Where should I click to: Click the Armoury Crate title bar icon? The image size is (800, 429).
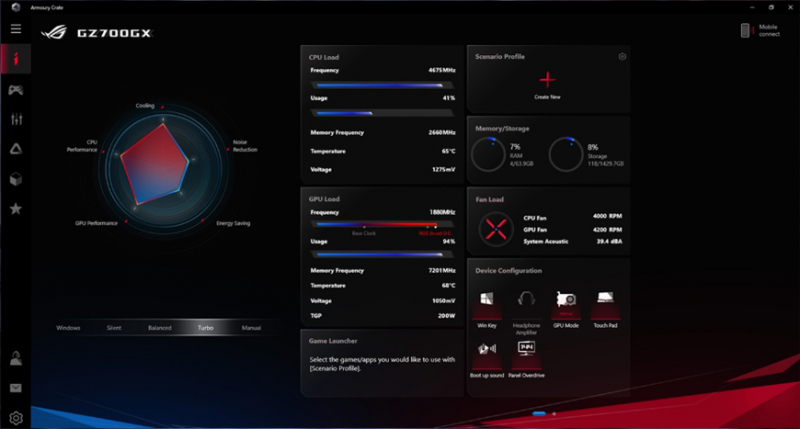[x=16, y=7]
